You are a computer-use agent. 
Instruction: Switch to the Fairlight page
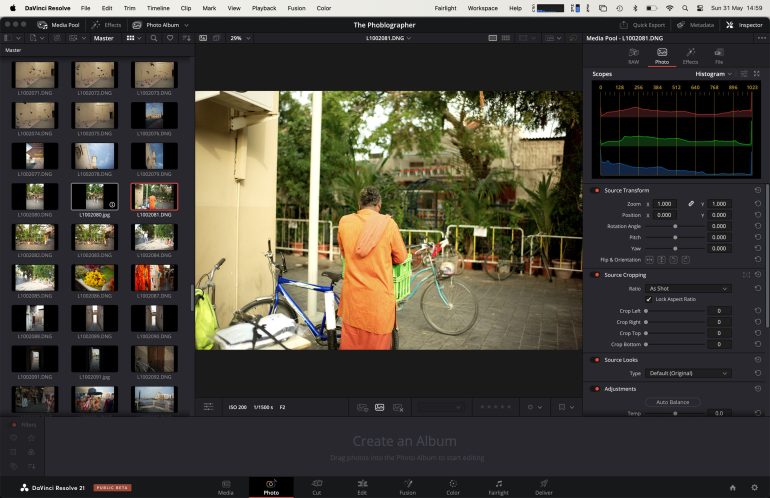pos(498,488)
